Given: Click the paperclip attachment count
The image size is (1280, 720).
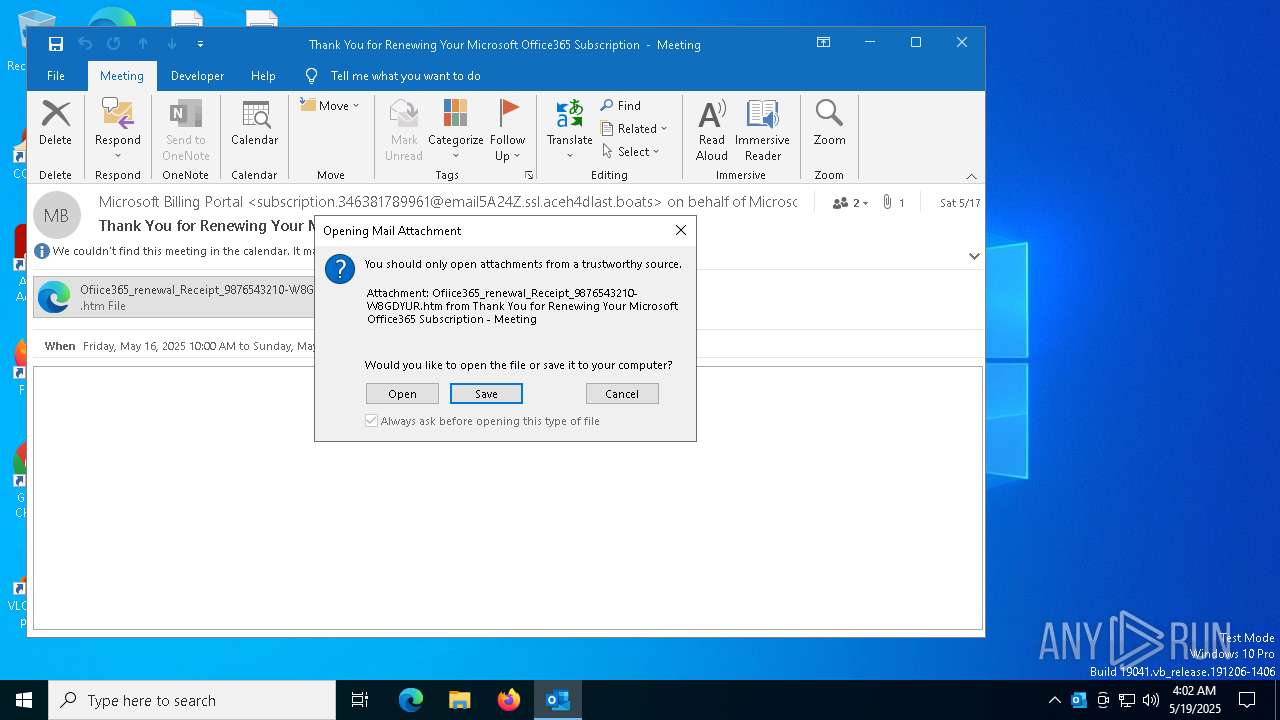Looking at the screenshot, I should (x=893, y=203).
